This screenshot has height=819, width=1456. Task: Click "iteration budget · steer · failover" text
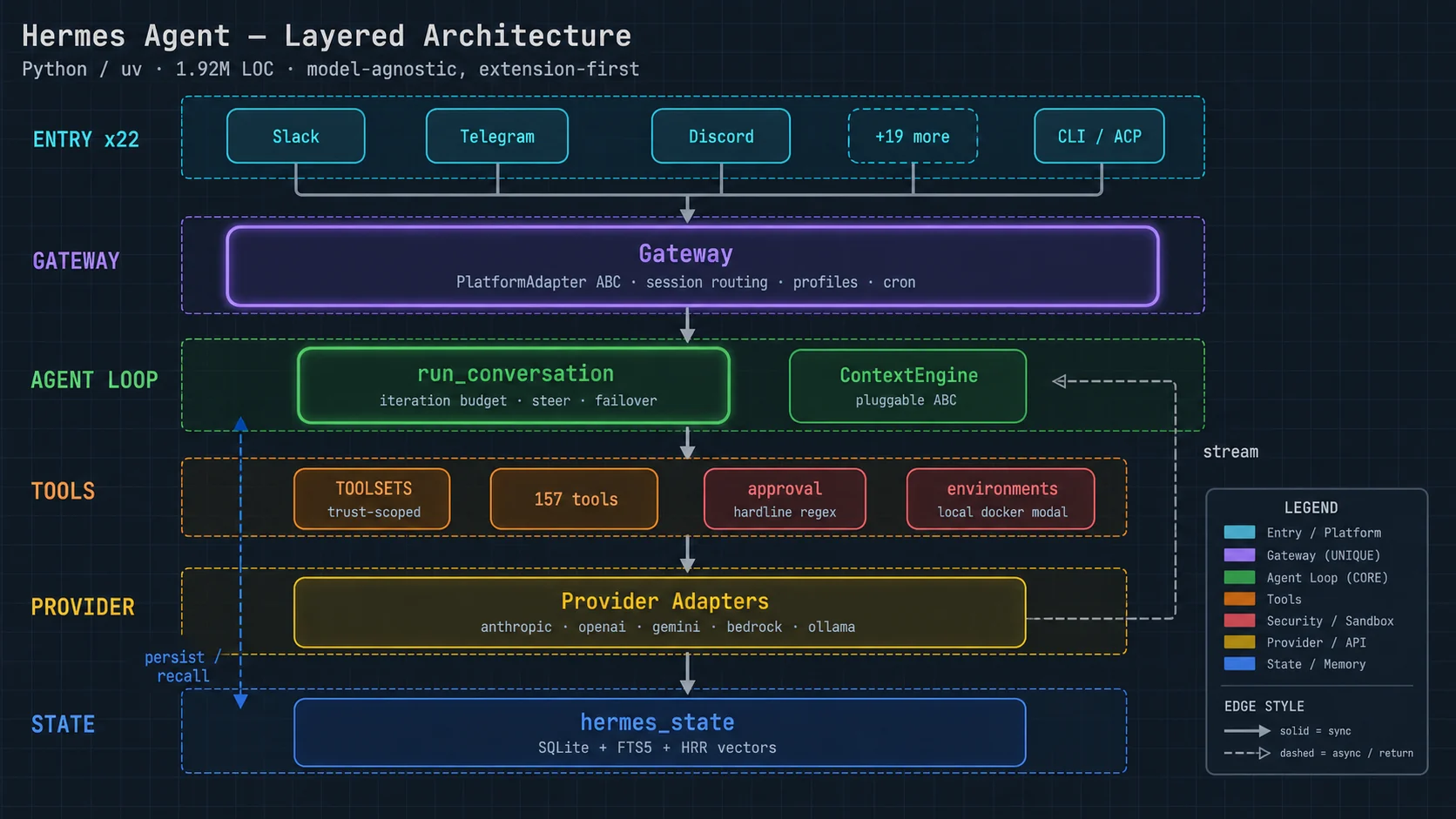[518, 400]
